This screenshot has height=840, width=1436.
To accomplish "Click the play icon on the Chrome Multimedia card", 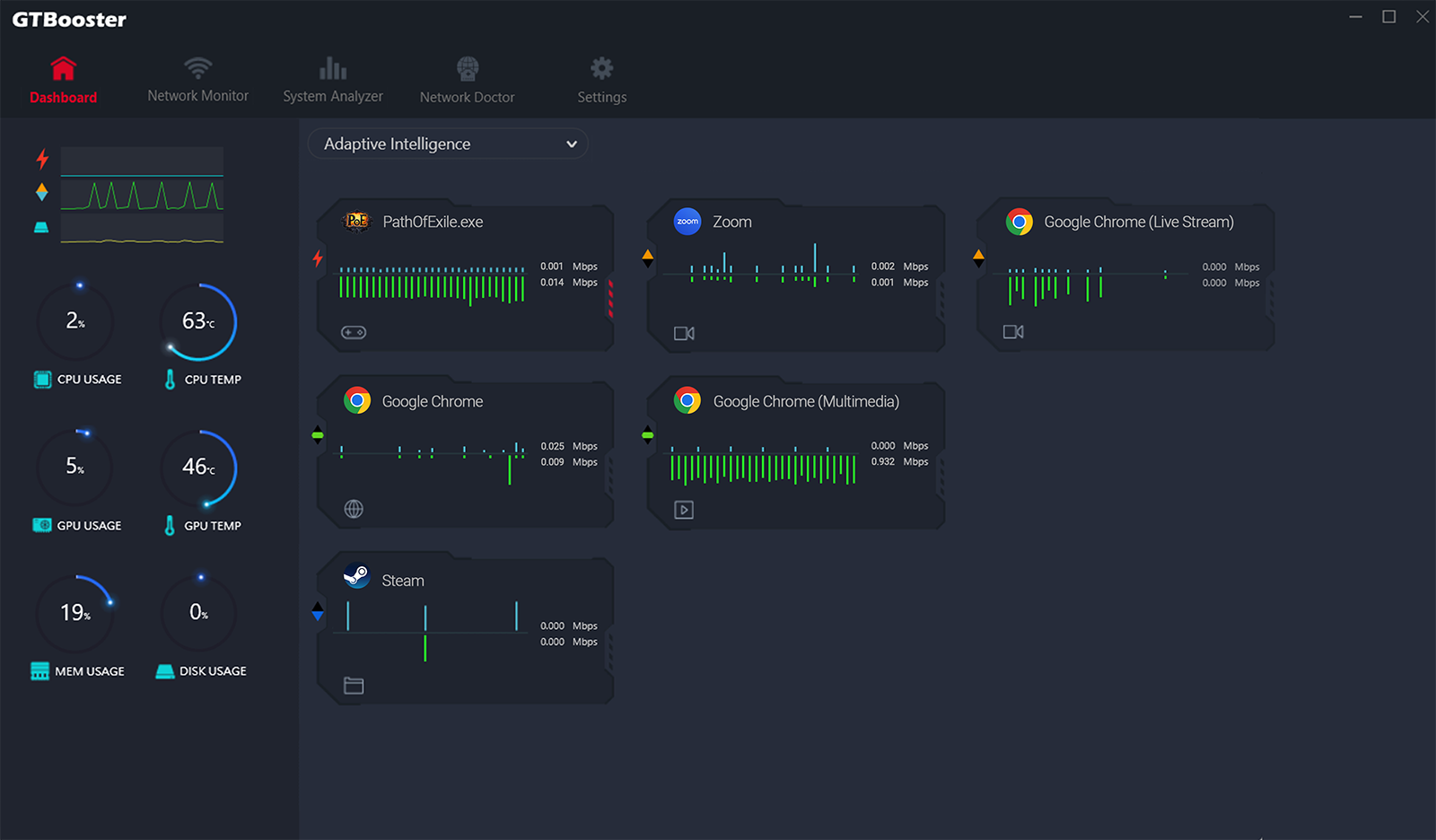I will pyautogui.click(x=684, y=510).
